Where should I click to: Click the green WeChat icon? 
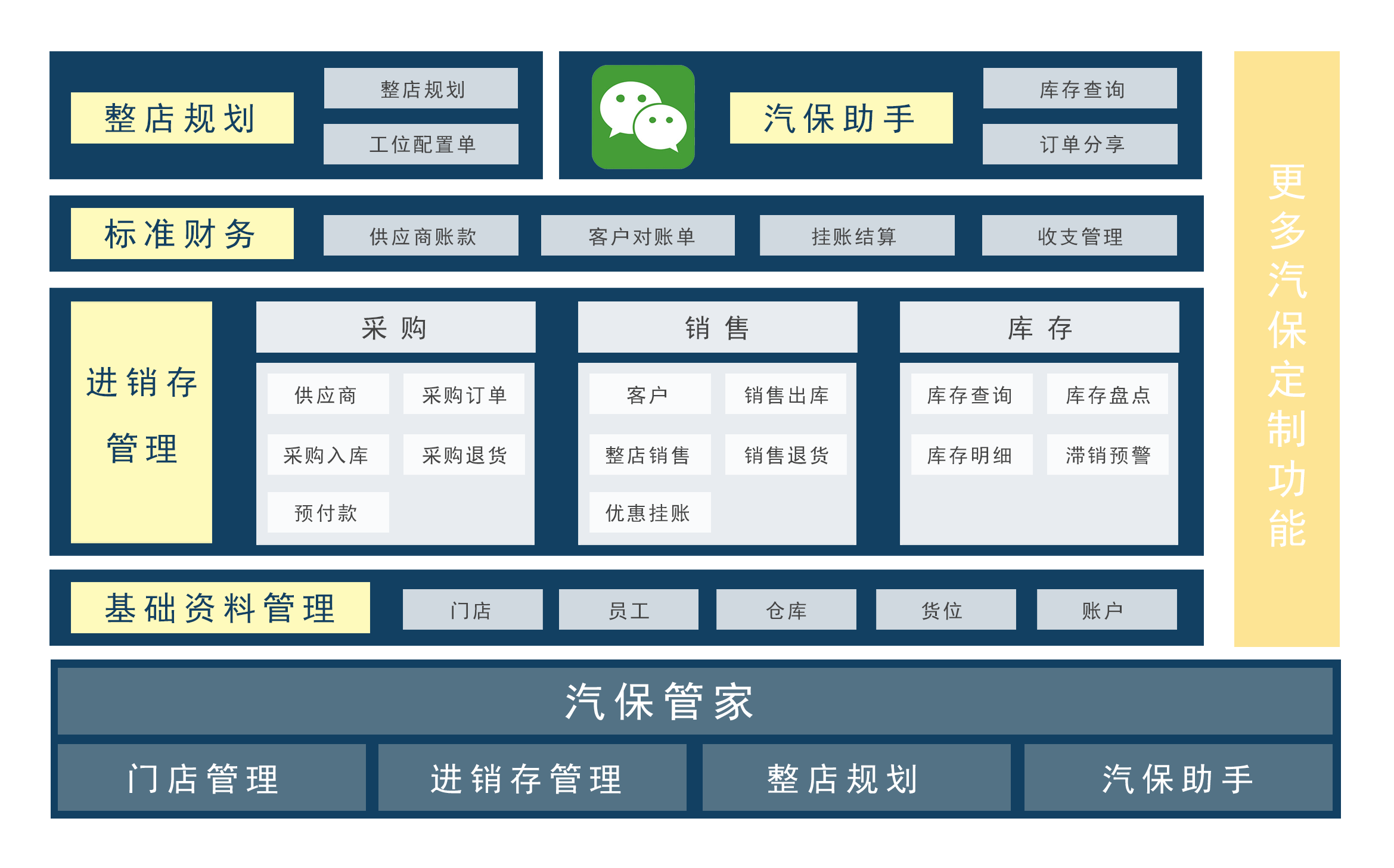click(x=643, y=117)
